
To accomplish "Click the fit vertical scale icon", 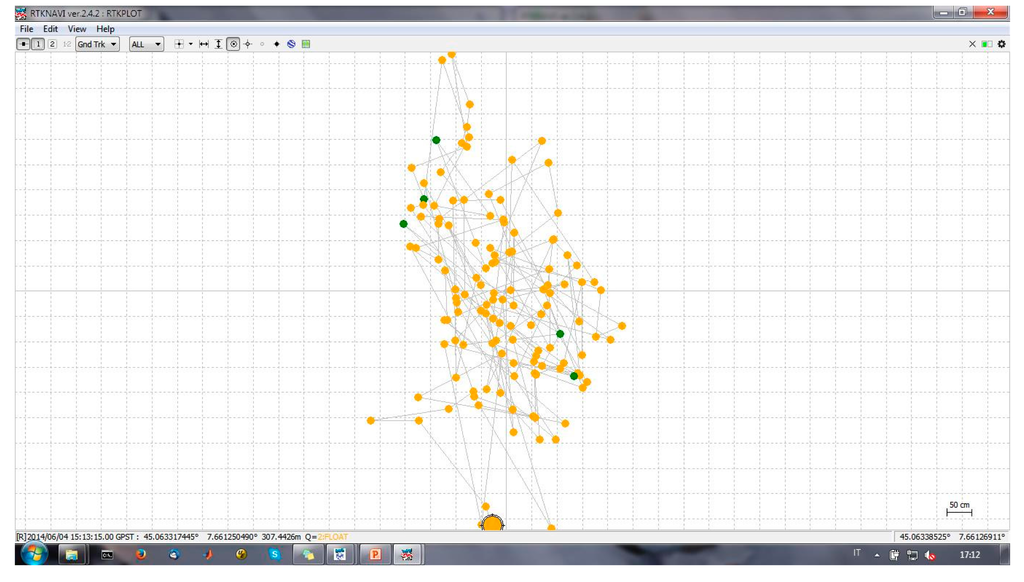I will 218,44.
